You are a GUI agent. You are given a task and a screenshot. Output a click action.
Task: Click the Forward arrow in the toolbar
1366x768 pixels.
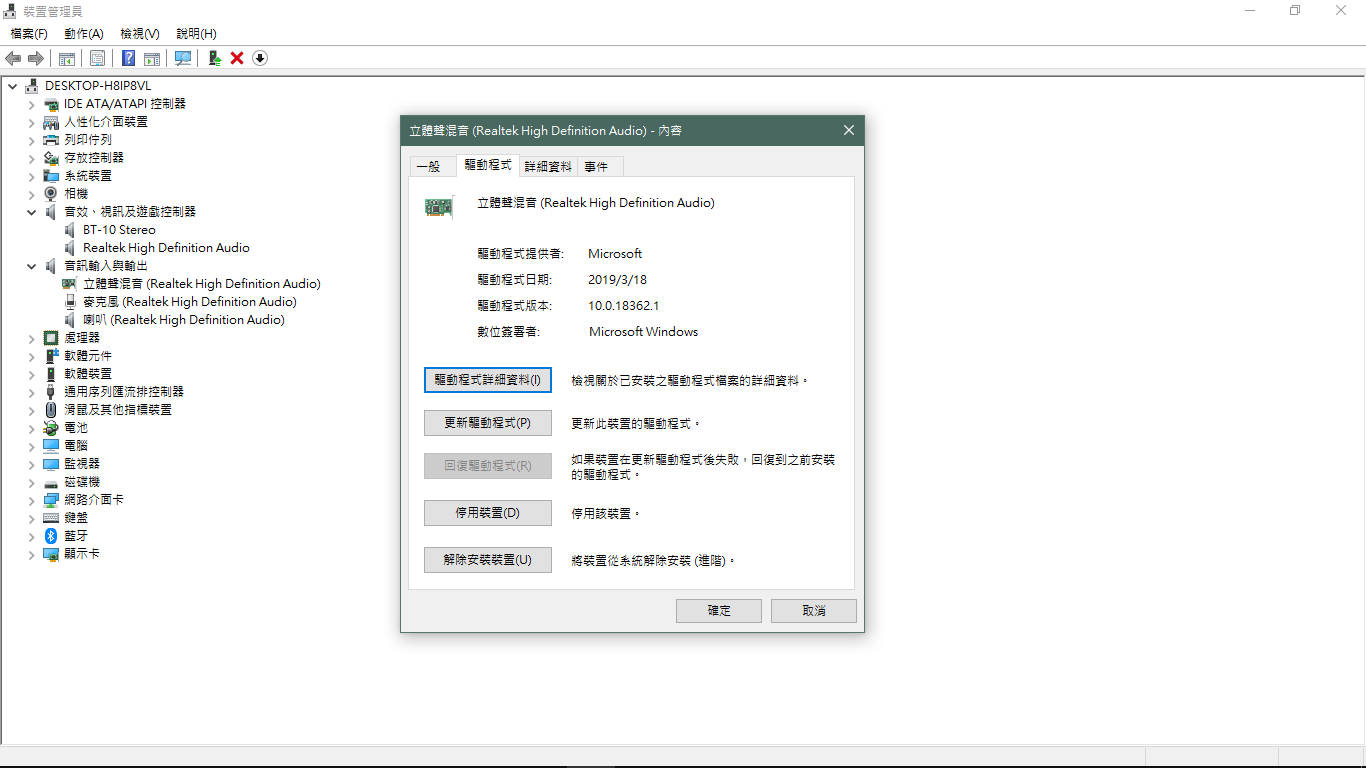35,58
